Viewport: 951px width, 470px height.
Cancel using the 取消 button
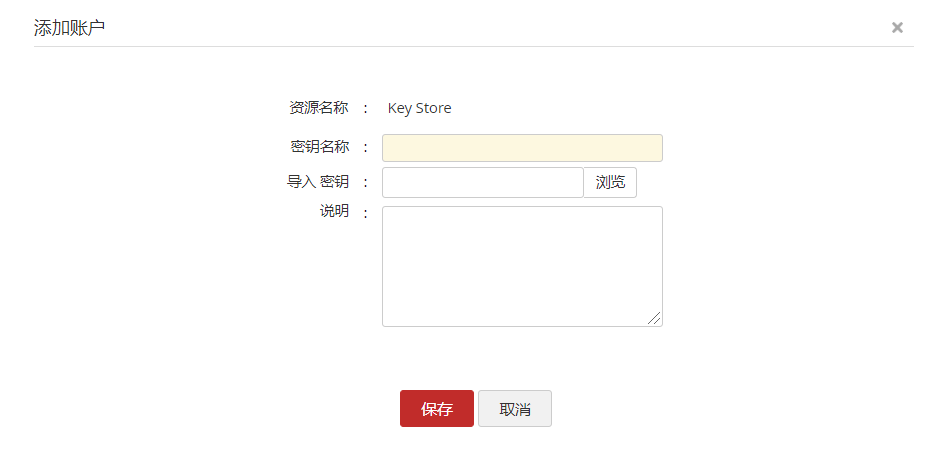515,409
